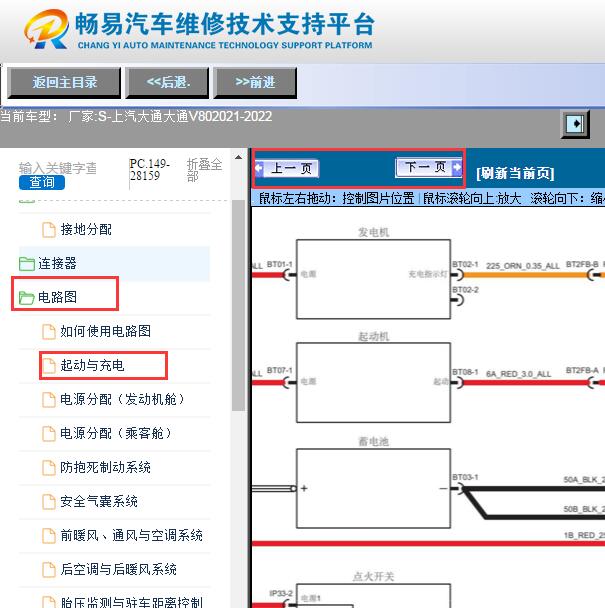Click the document icon beside 后空调与后暖风系统
The height and width of the screenshot is (608, 605).
click(x=49, y=570)
